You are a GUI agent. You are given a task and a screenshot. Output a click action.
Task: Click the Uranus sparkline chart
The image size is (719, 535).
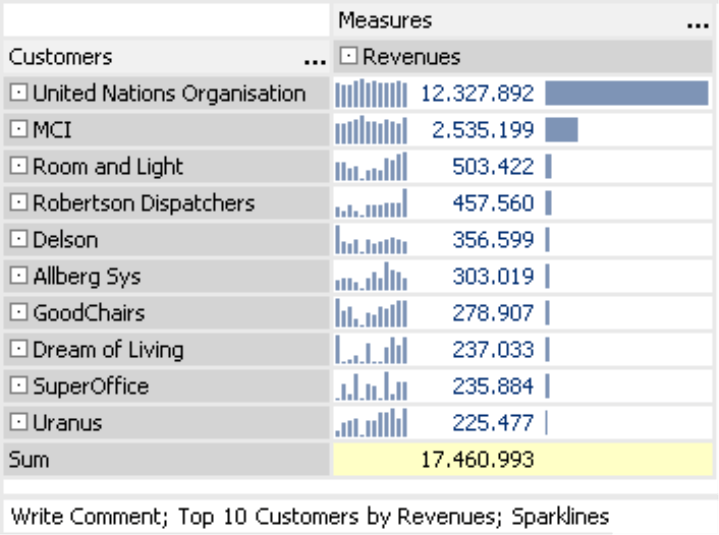[371, 423]
